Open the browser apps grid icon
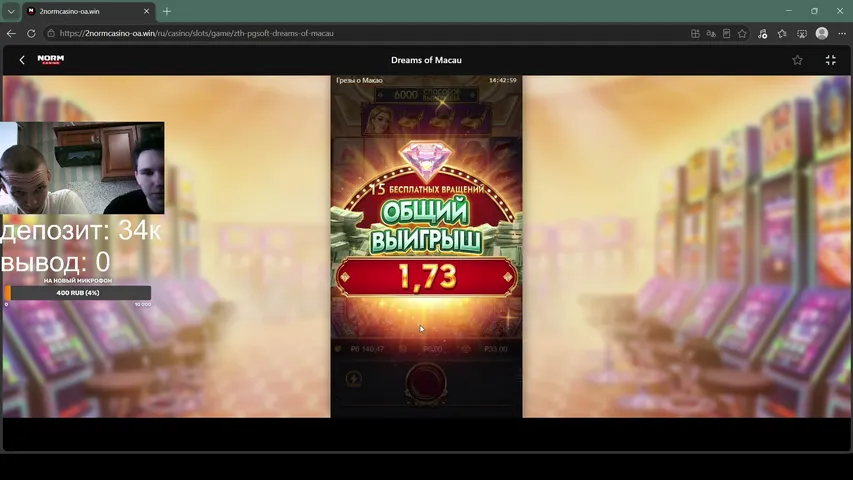The image size is (853, 480). pyautogui.click(x=695, y=34)
